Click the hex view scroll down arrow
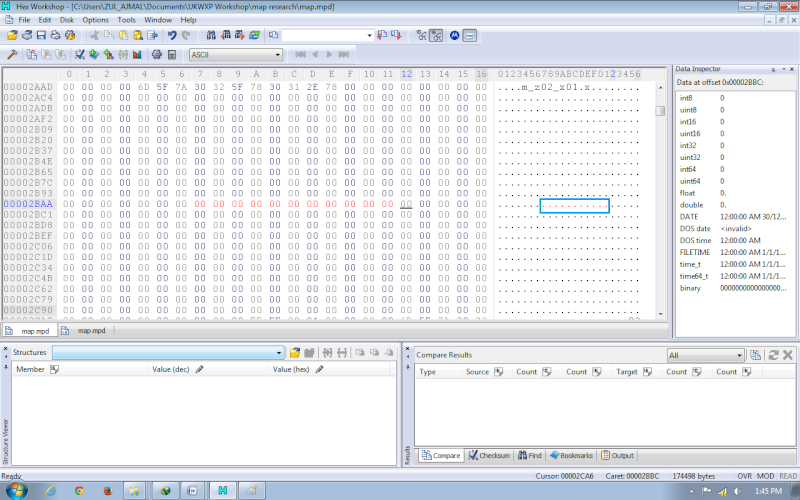The image size is (800, 500). 661,314
